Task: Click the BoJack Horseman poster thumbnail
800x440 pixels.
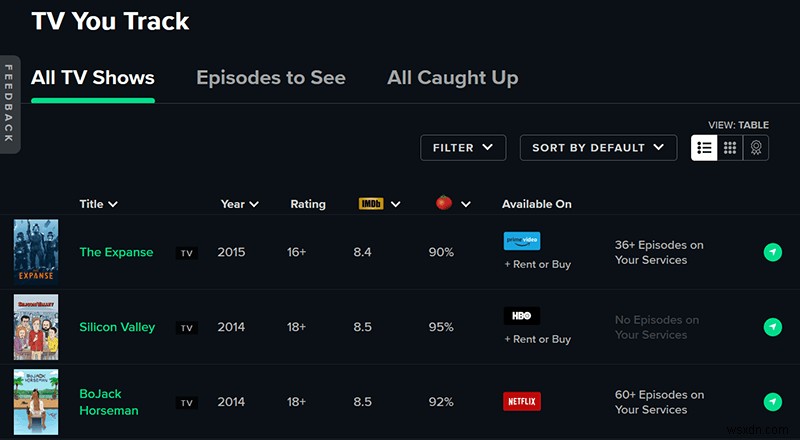Action: 36,402
